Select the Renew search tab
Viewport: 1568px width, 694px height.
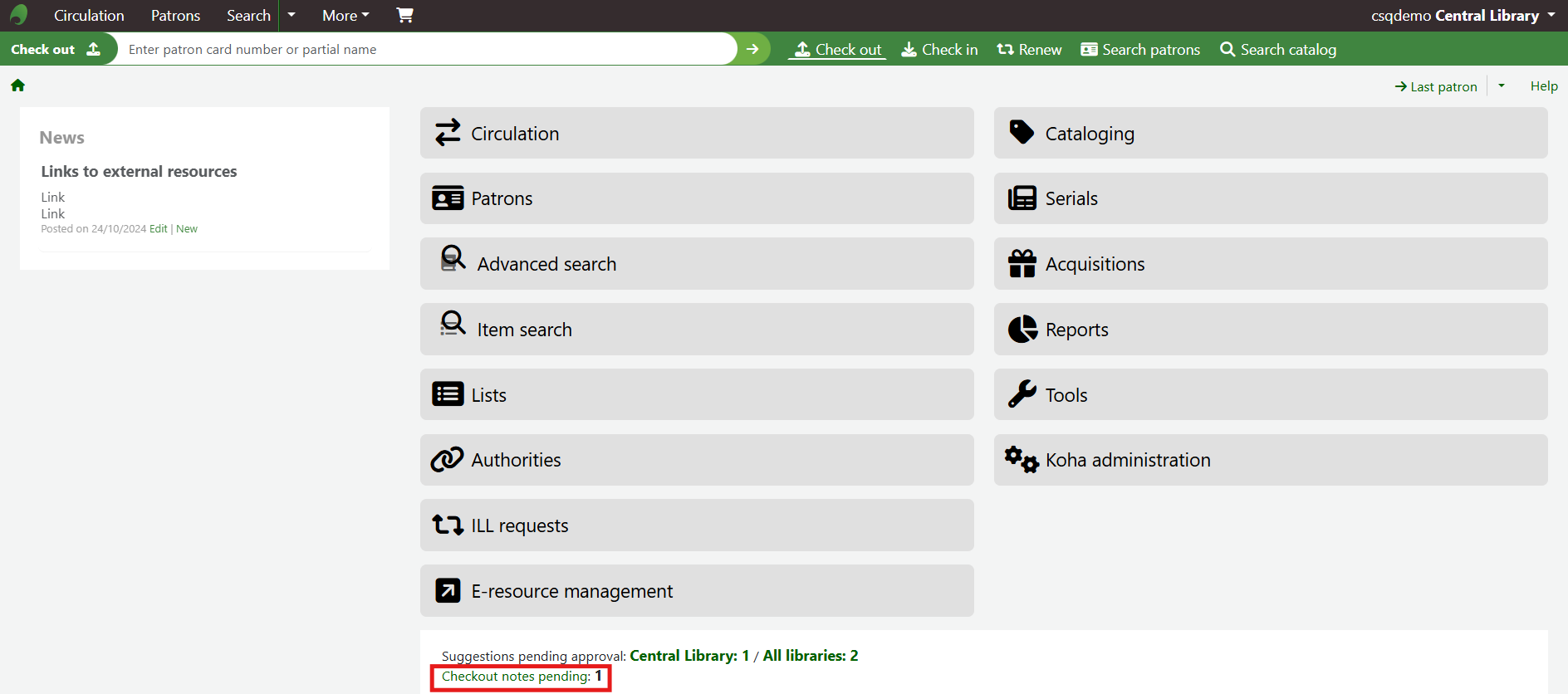tap(1029, 50)
